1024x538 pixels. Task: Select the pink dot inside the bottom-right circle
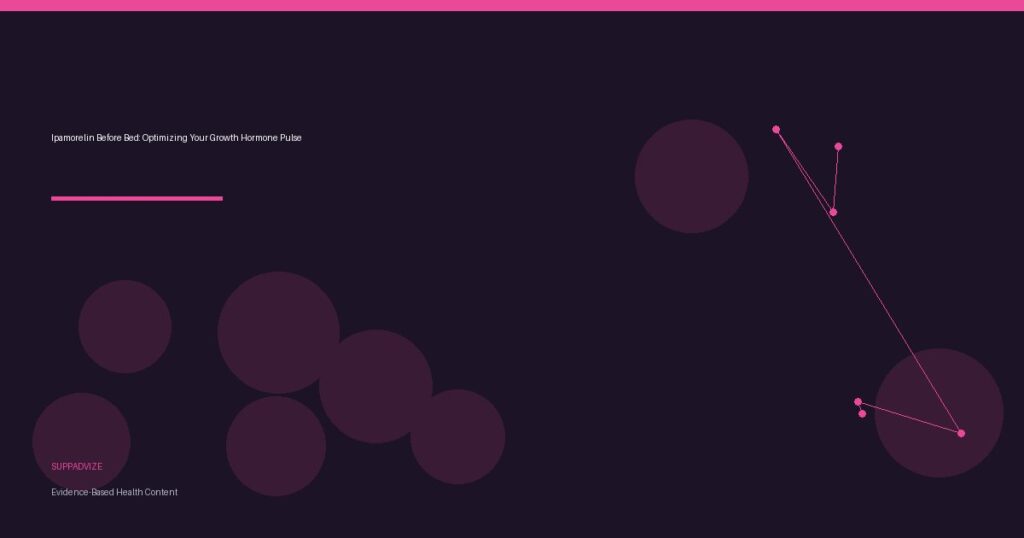pos(961,433)
